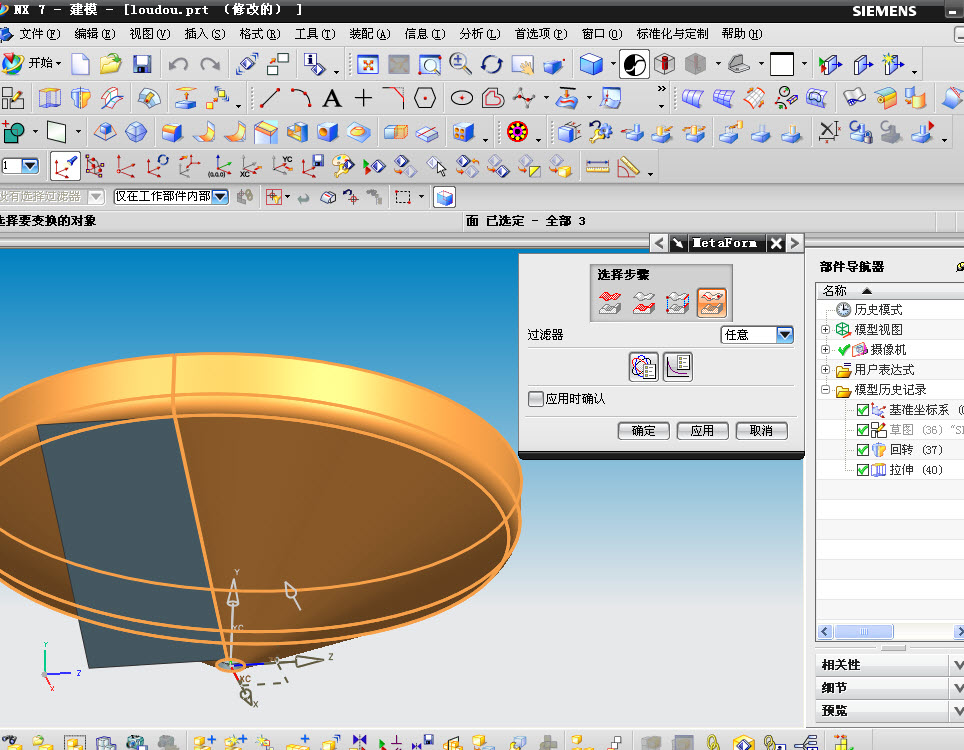Open the material properties icon in MetaForm dialog

tap(644, 367)
